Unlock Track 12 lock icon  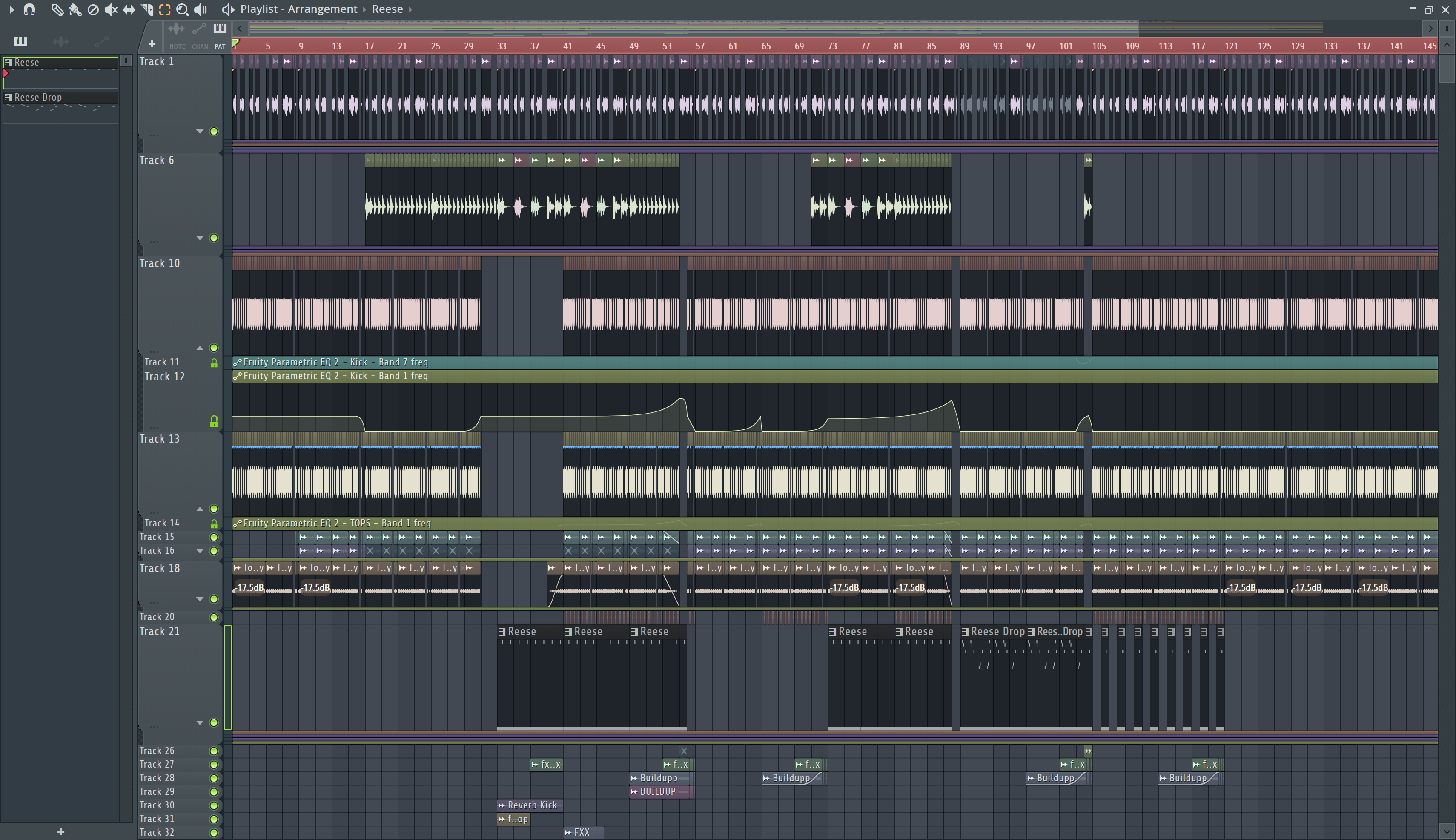point(214,422)
